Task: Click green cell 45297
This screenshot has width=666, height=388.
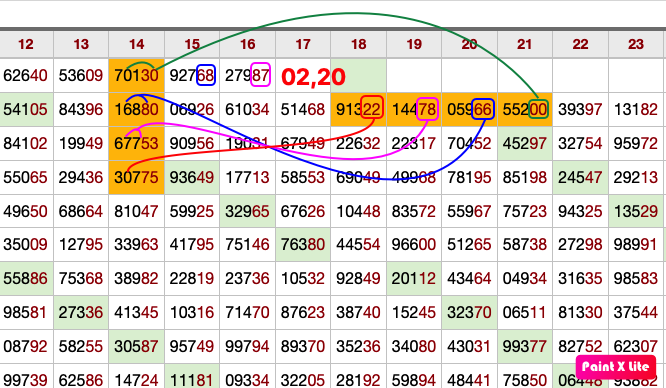Action: [525, 144]
